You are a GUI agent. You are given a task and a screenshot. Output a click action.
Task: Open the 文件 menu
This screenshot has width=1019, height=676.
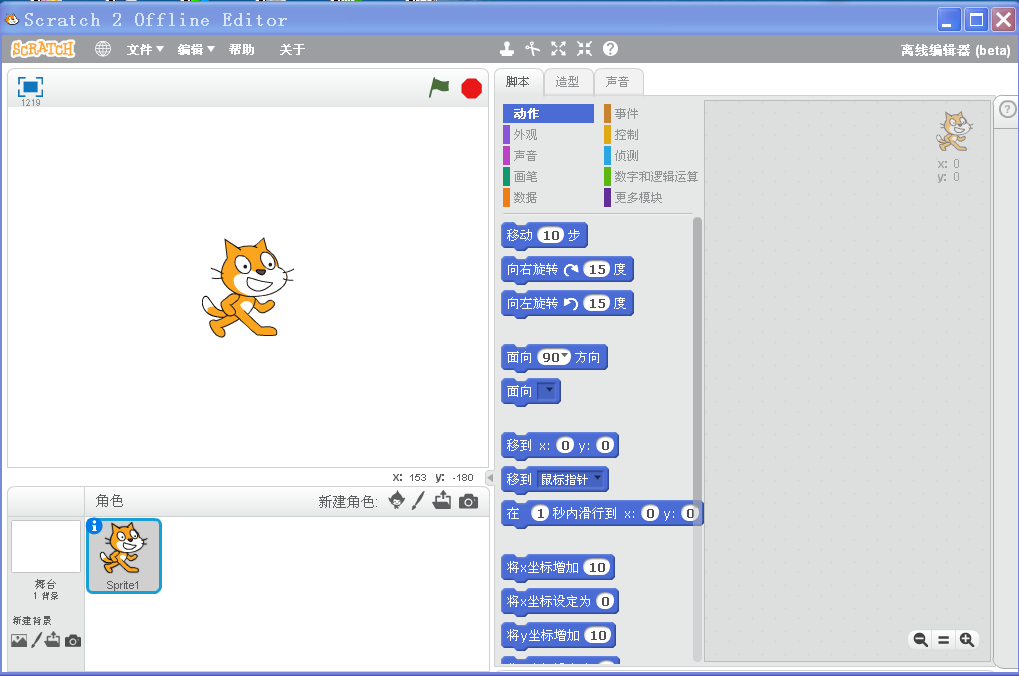click(x=145, y=49)
